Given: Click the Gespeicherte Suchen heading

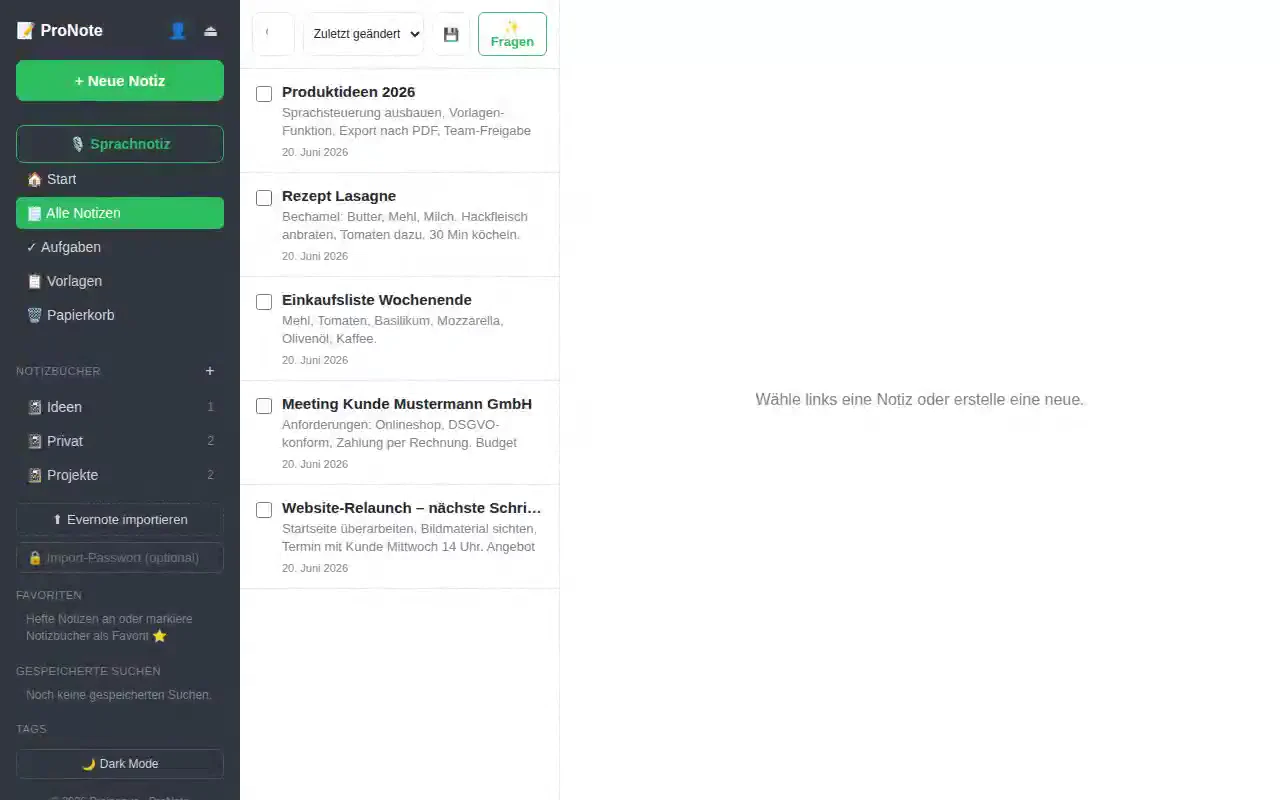Looking at the screenshot, I should point(88,671).
